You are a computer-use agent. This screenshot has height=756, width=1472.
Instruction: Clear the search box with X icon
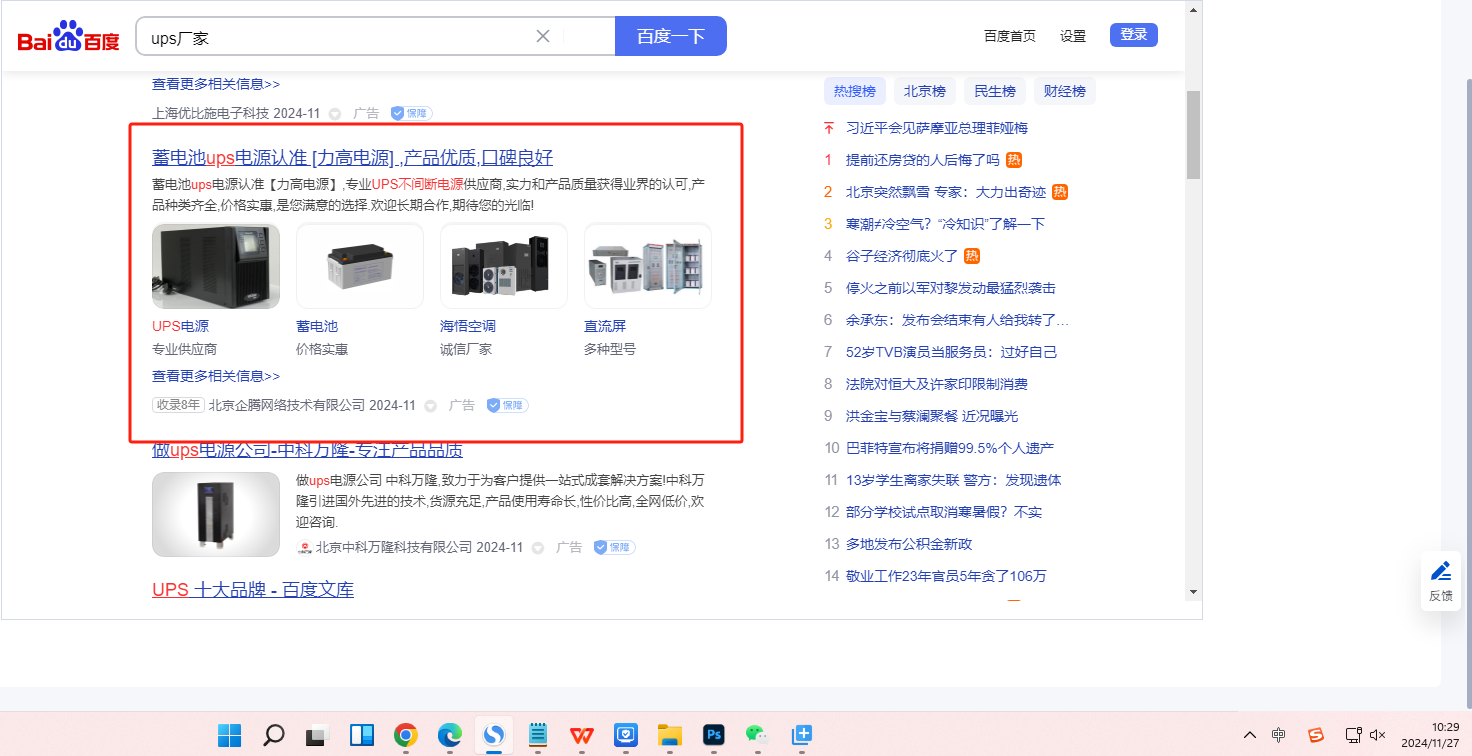tap(543, 36)
